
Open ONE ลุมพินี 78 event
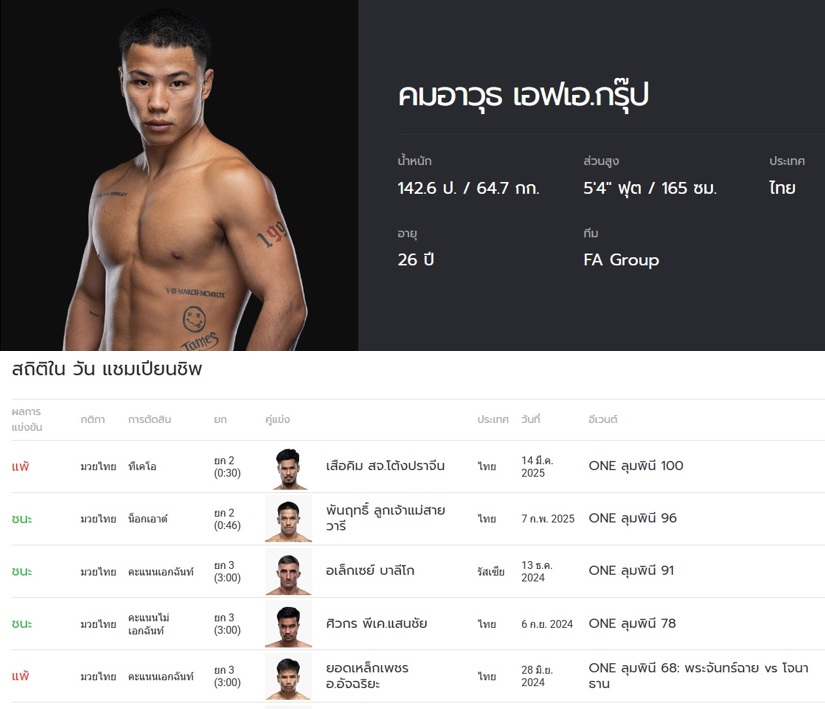click(x=632, y=624)
